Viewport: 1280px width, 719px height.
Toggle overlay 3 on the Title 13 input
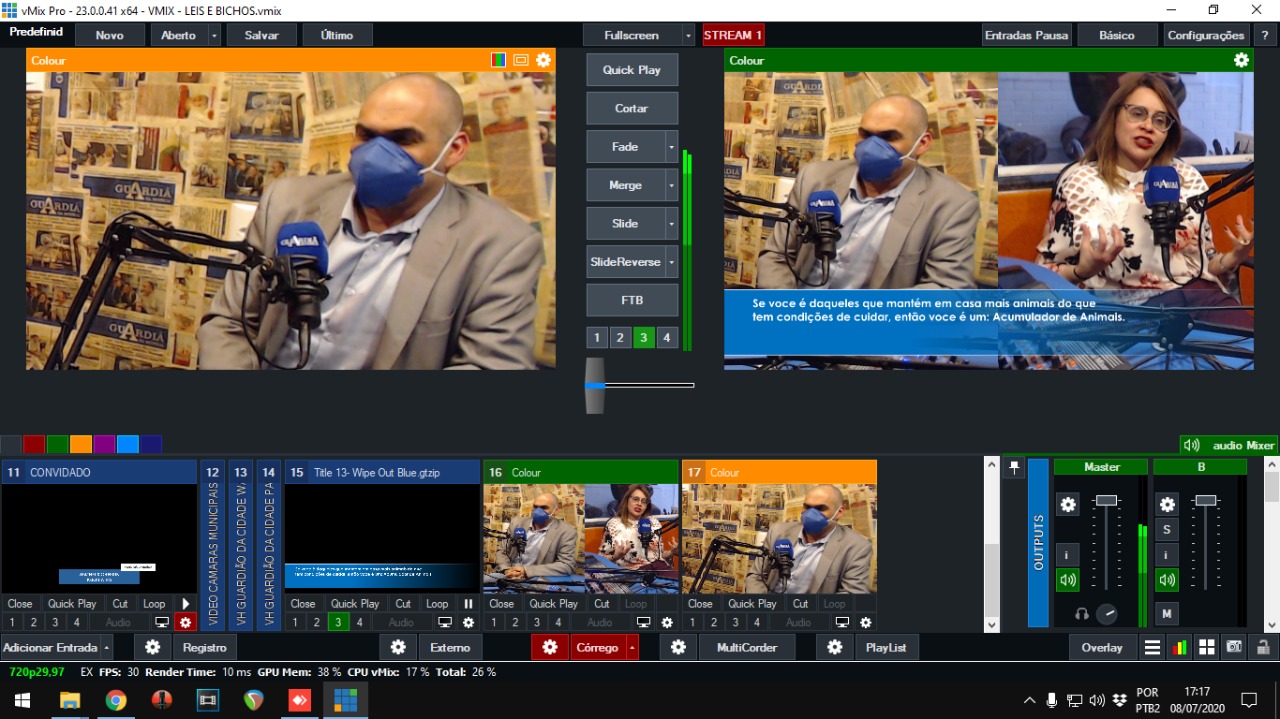(338, 622)
